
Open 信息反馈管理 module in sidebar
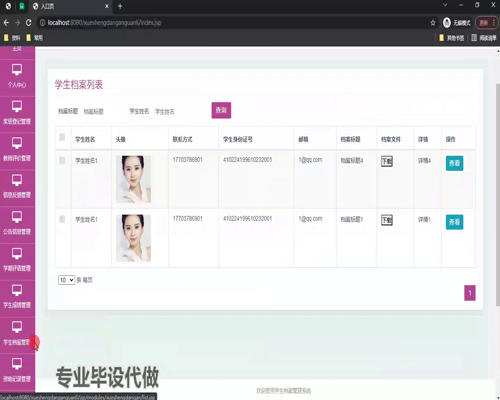pos(17,188)
